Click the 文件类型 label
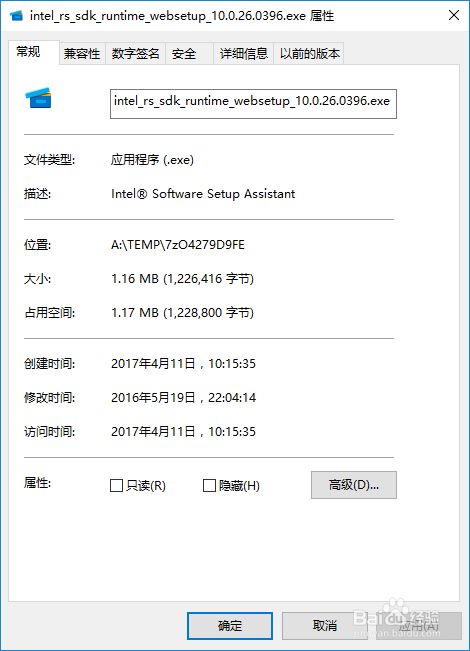The width and height of the screenshot is (470, 651). tap(49, 159)
